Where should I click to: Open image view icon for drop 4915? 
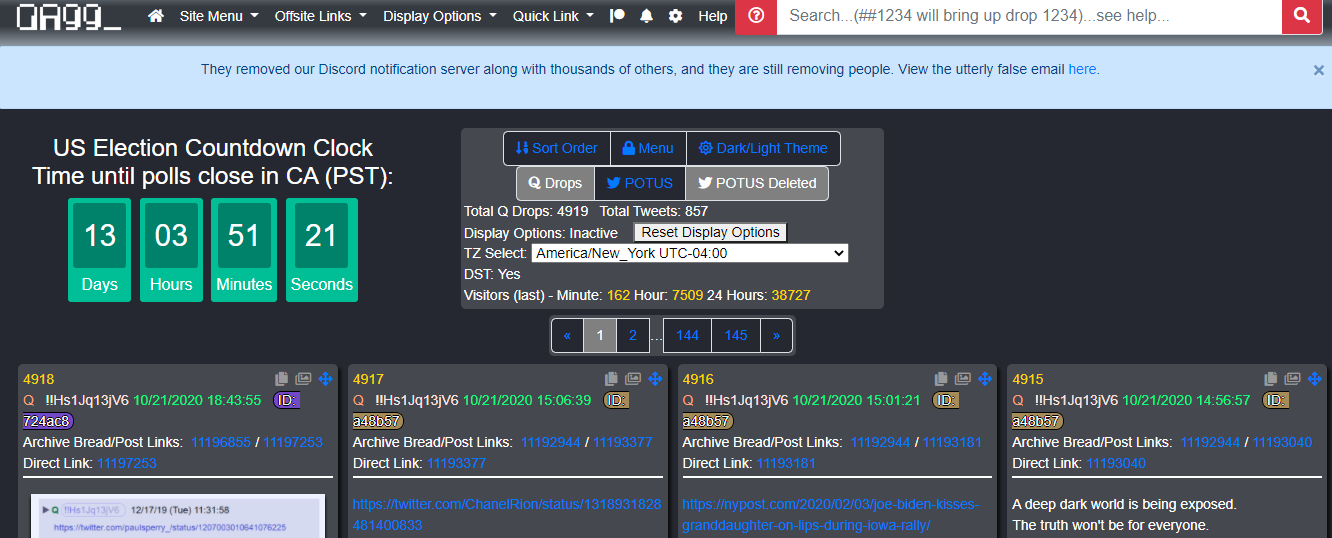coord(1292,379)
